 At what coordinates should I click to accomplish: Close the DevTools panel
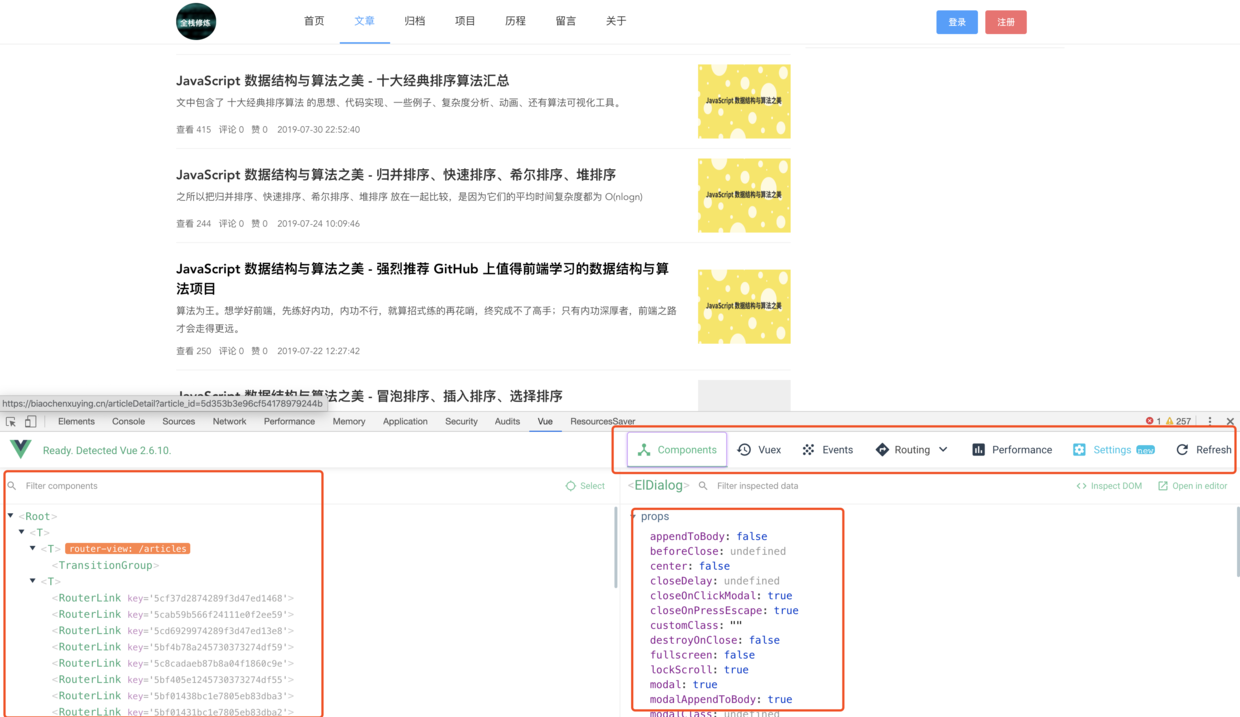[1230, 421]
